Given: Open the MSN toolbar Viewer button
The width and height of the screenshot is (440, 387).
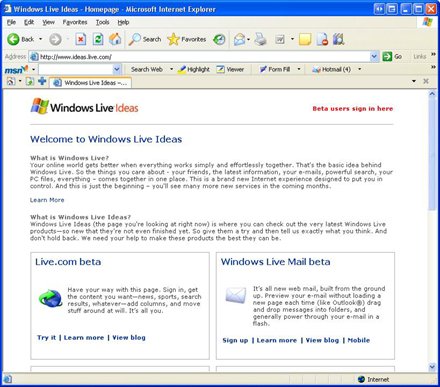Looking at the screenshot, I should pos(230,69).
